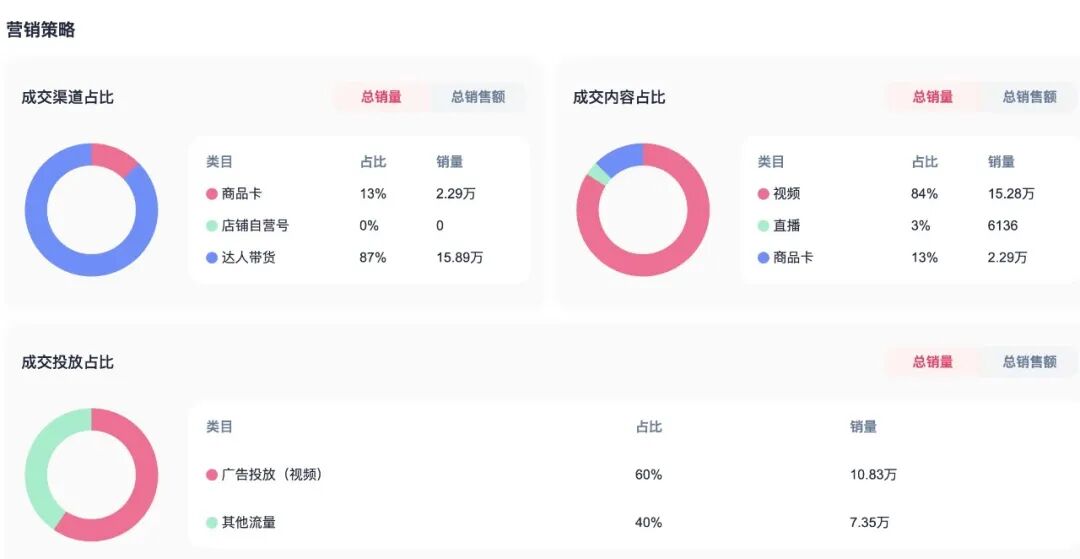
Task: Click the green dot beside 店铺自营号
Action: (212, 226)
